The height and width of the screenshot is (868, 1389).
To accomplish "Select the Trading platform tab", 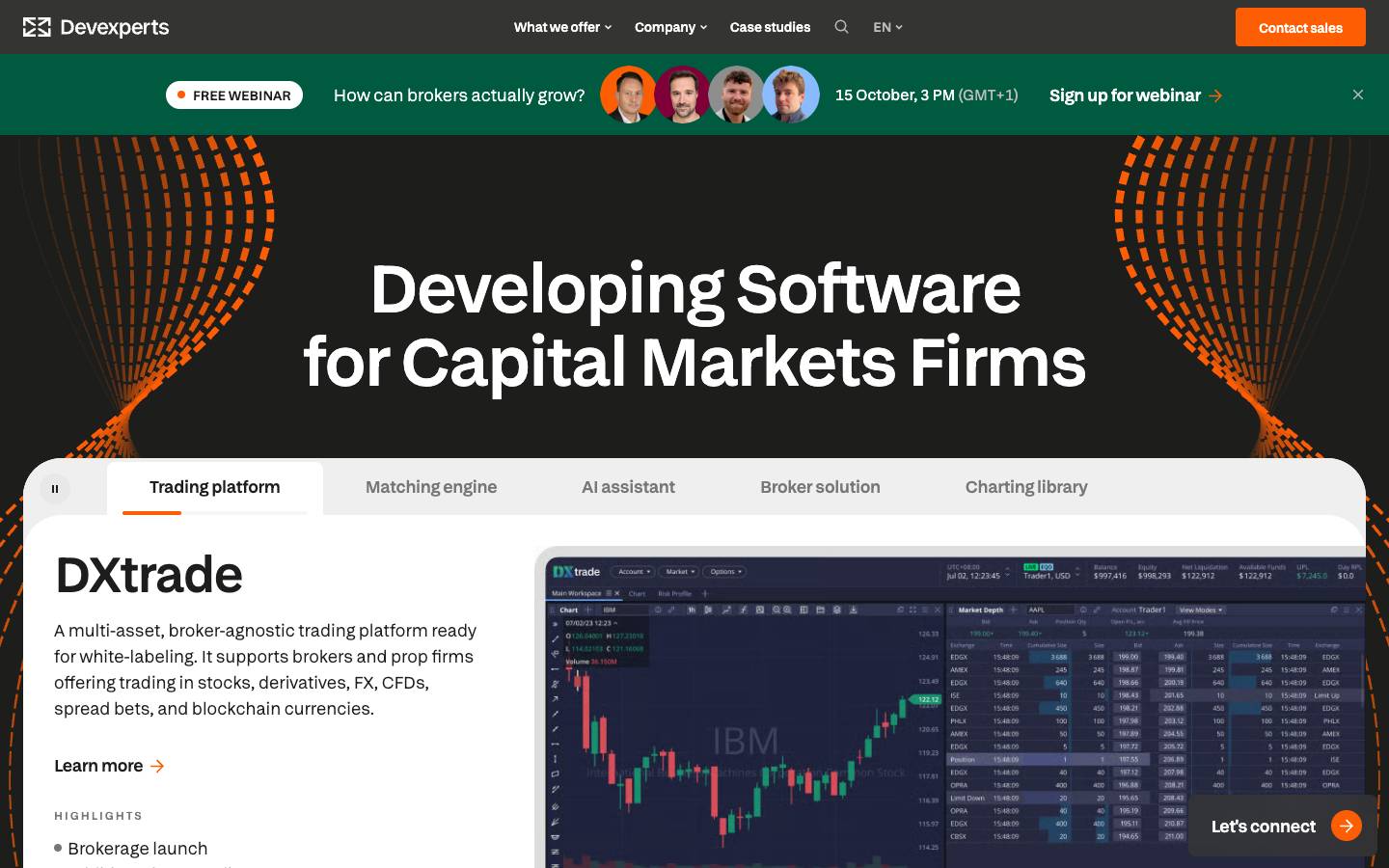I will (x=214, y=487).
